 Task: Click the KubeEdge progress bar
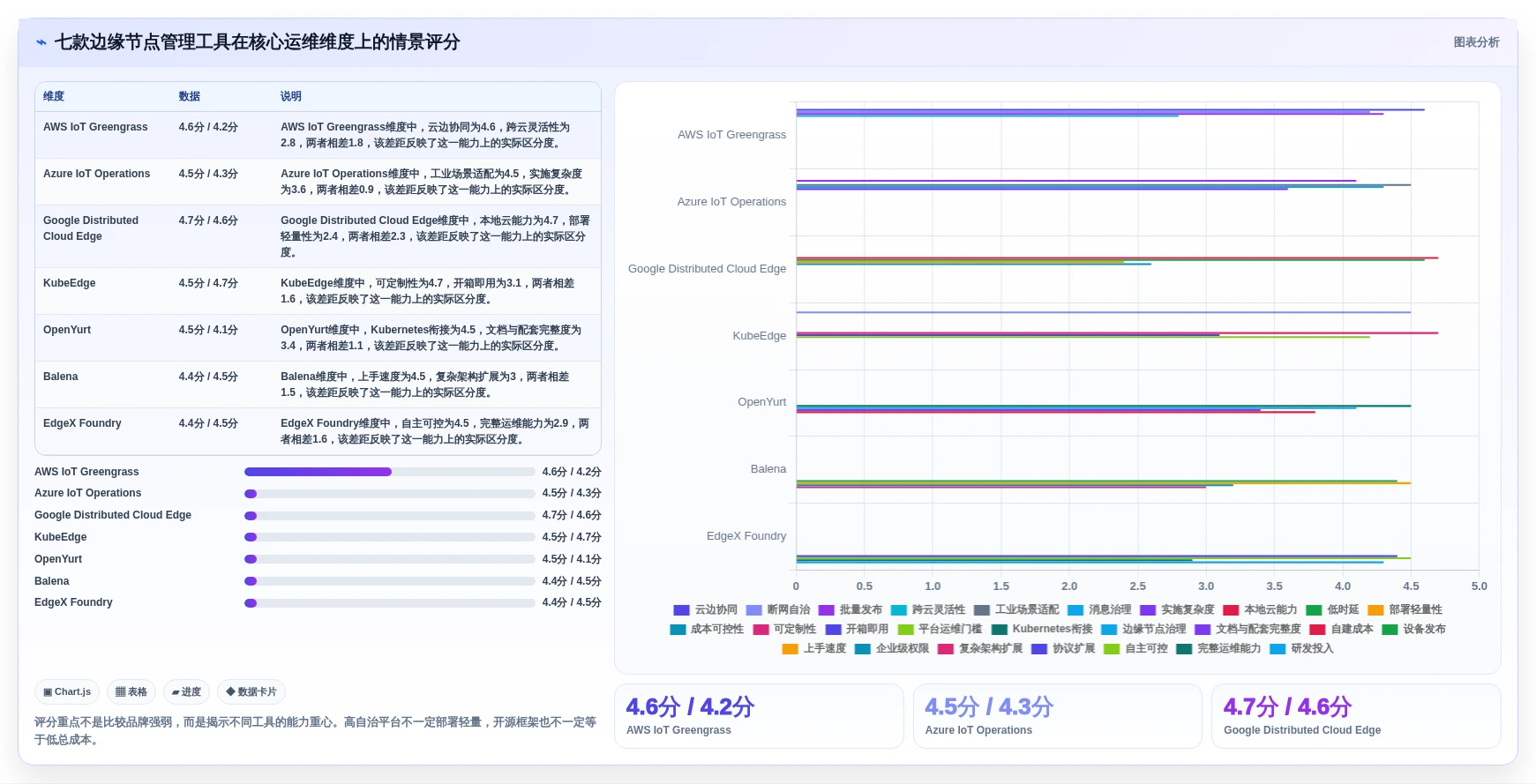pos(390,537)
